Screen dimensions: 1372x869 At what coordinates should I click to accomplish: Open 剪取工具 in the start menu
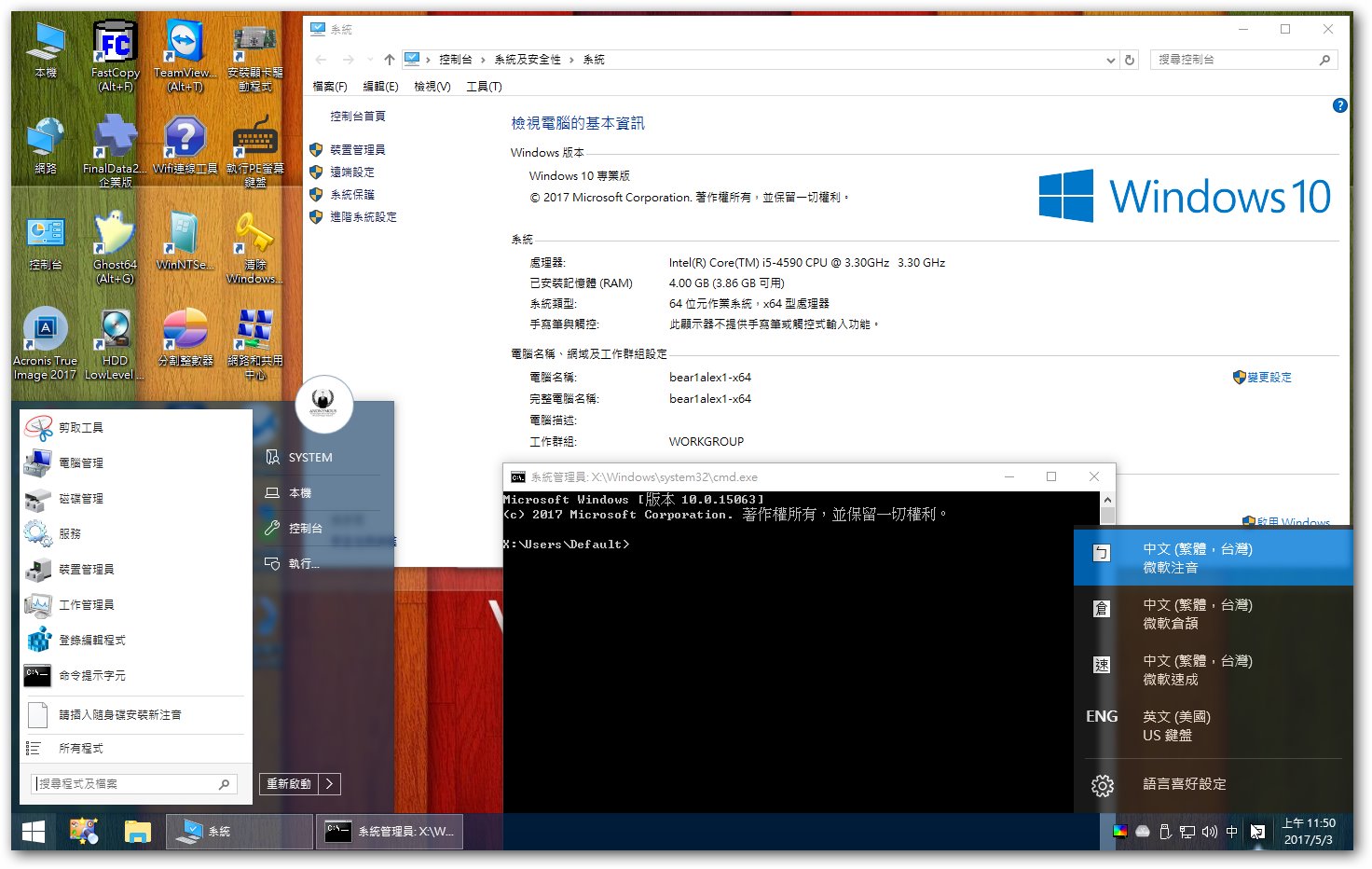tap(136, 428)
